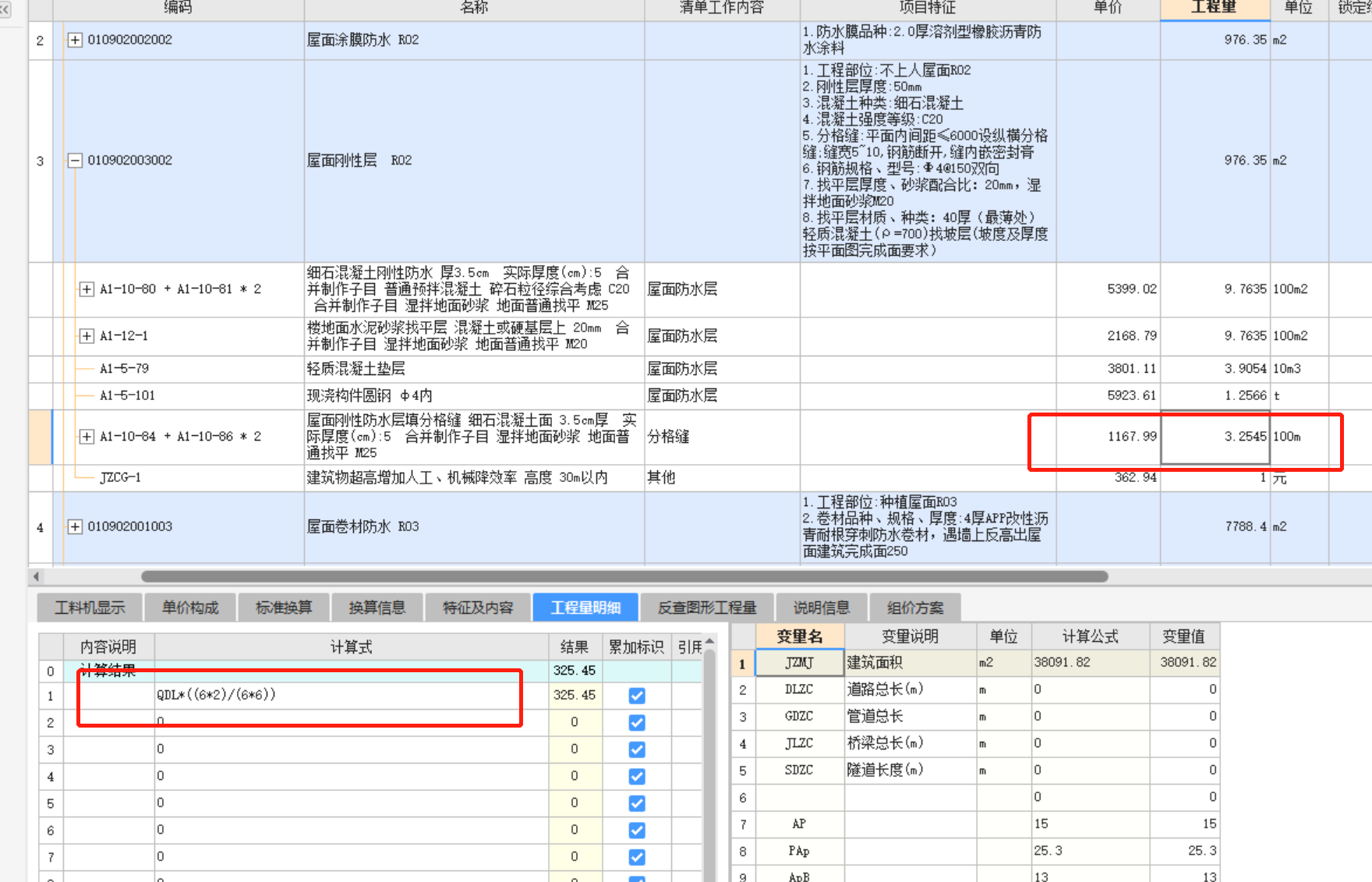Click 结果 cell 325.45 in row 1
The width and height of the screenshot is (1372, 882).
click(575, 696)
